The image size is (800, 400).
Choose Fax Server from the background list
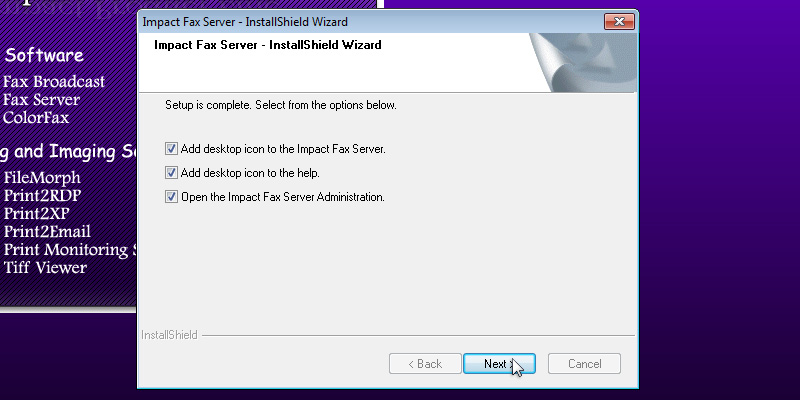(41, 100)
